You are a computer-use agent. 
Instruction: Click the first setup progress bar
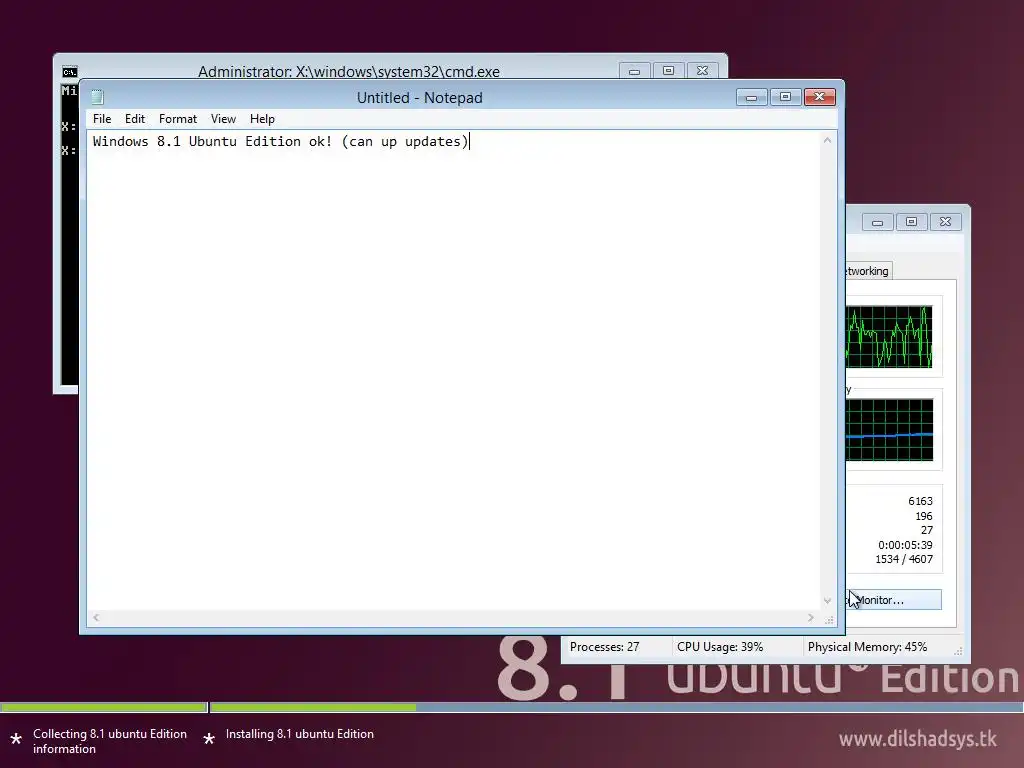[104, 707]
